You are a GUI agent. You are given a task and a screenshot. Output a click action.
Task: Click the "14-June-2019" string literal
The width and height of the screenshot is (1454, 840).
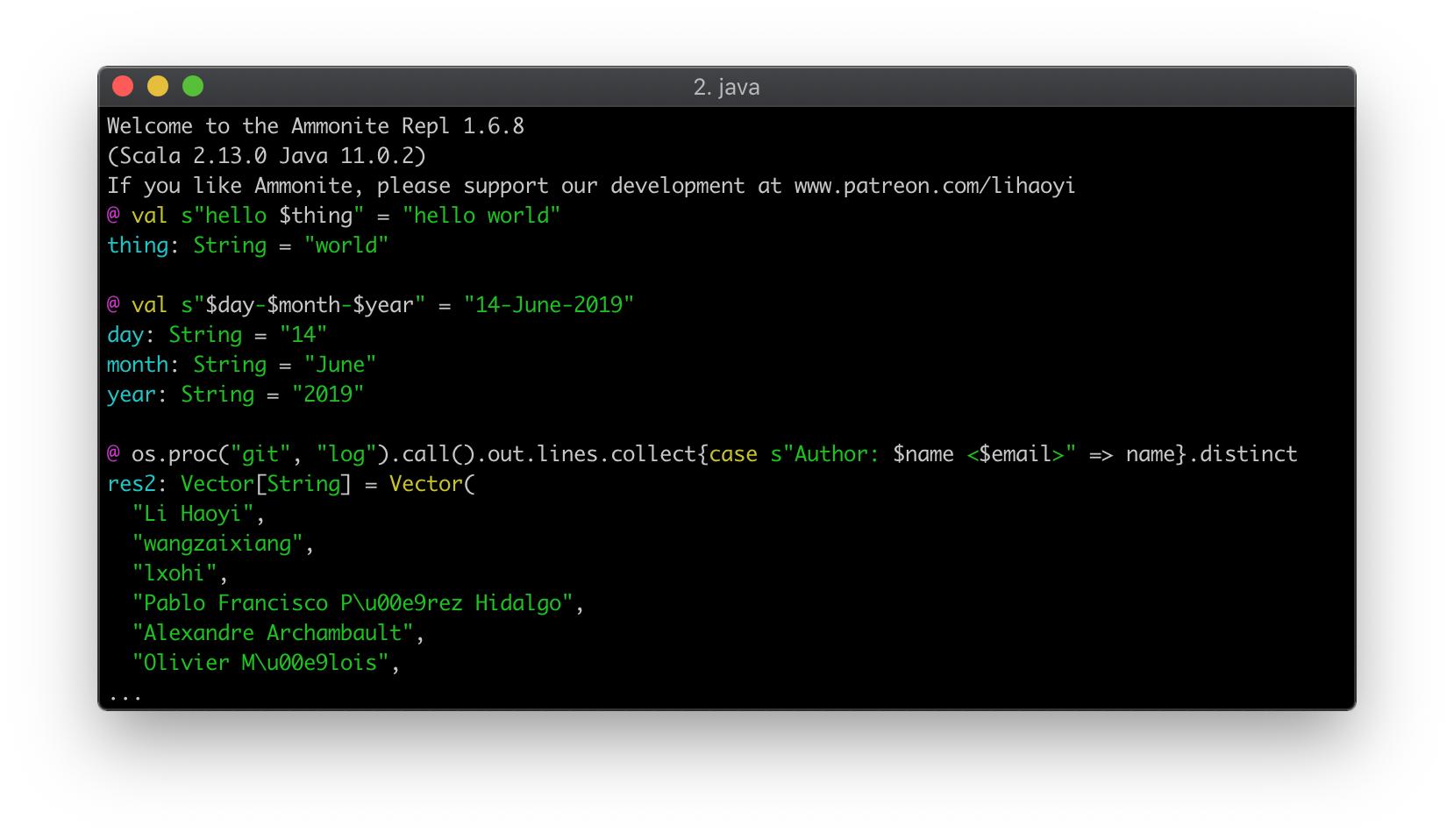[x=549, y=305]
